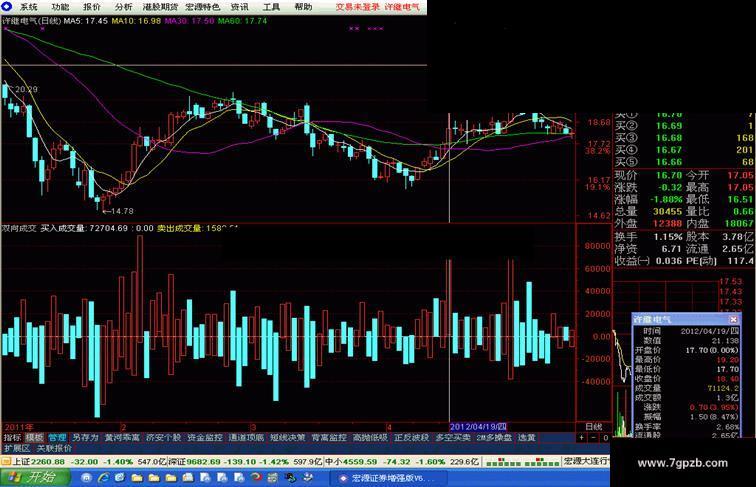Open the 系统 menu
Viewport: 756px width, 487px height.
coord(28,7)
